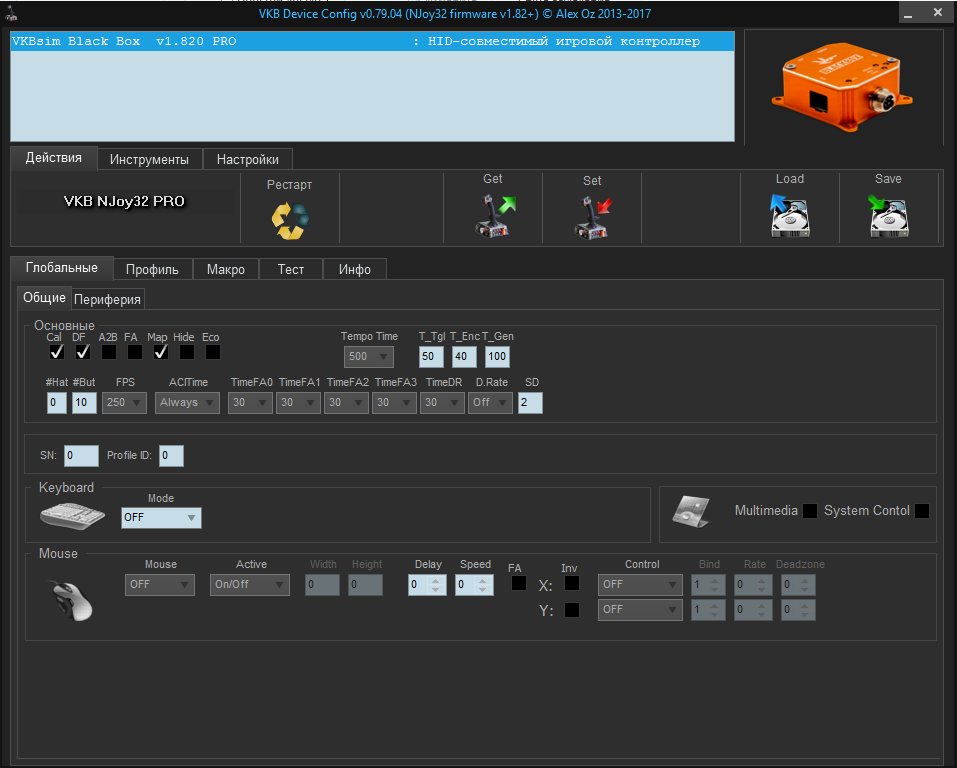Click the orange Black Box device image

(842, 87)
